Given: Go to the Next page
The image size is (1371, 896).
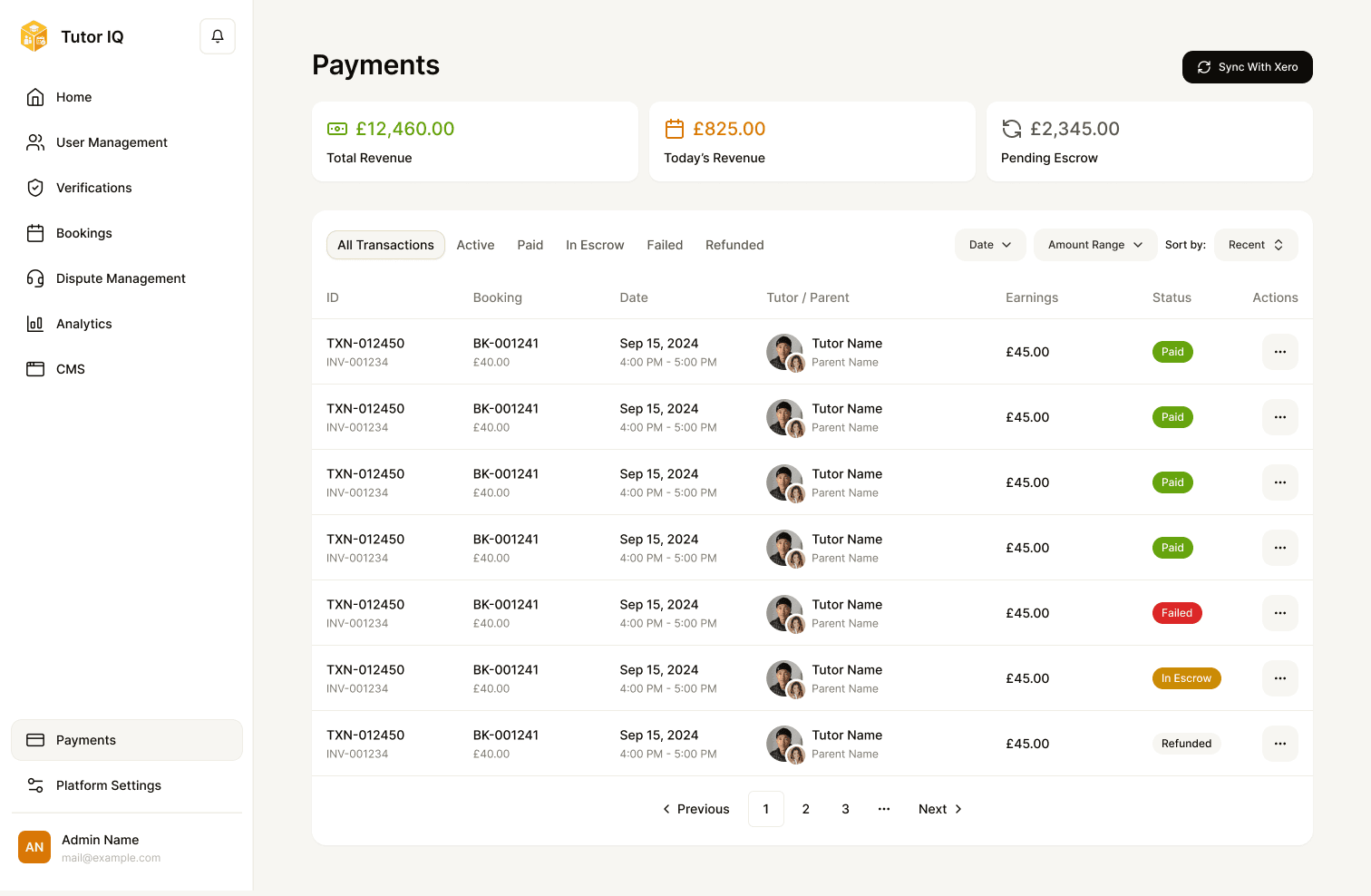Looking at the screenshot, I should (x=940, y=809).
